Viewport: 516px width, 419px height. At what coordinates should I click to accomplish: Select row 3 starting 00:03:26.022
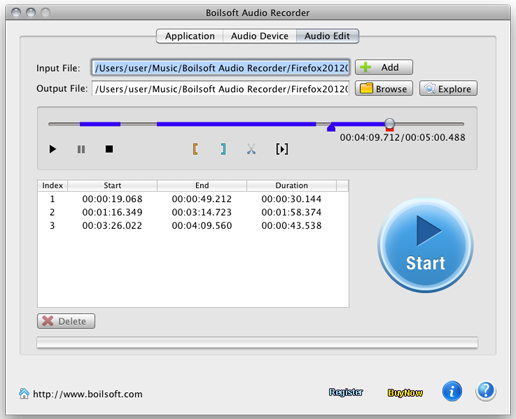point(193,225)
